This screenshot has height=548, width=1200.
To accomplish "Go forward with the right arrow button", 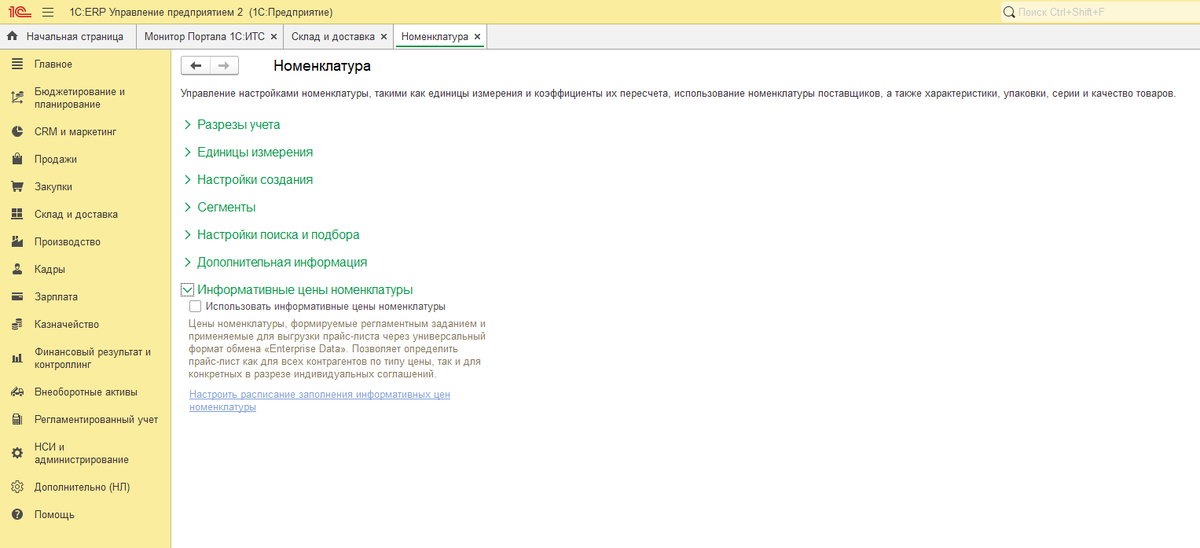I will [x=224, y=66].
